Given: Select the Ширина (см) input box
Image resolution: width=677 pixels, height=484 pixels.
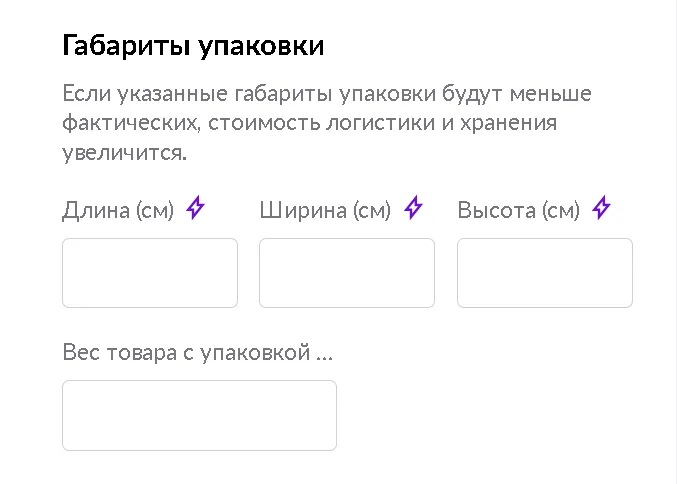Looking at the screenshot, I should pyautogui.click(x=347, y=273).
